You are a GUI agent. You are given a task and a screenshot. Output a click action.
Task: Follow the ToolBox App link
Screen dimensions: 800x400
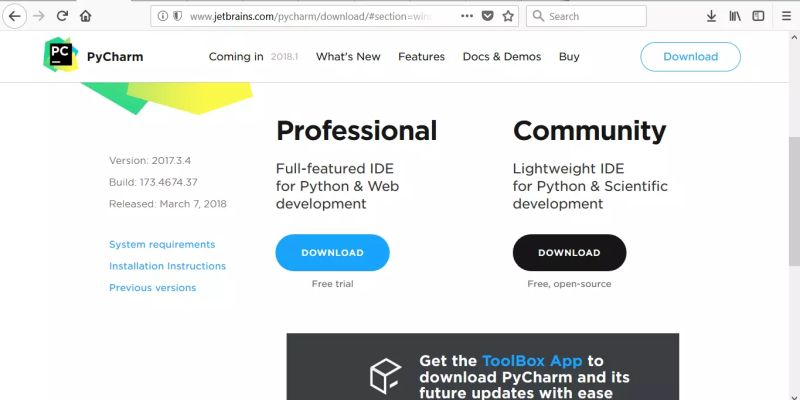click(x=532, y=361)
